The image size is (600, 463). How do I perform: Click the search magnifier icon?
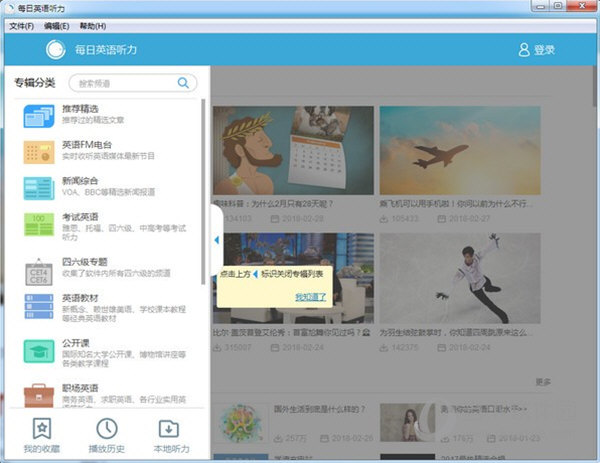point(183,83)
